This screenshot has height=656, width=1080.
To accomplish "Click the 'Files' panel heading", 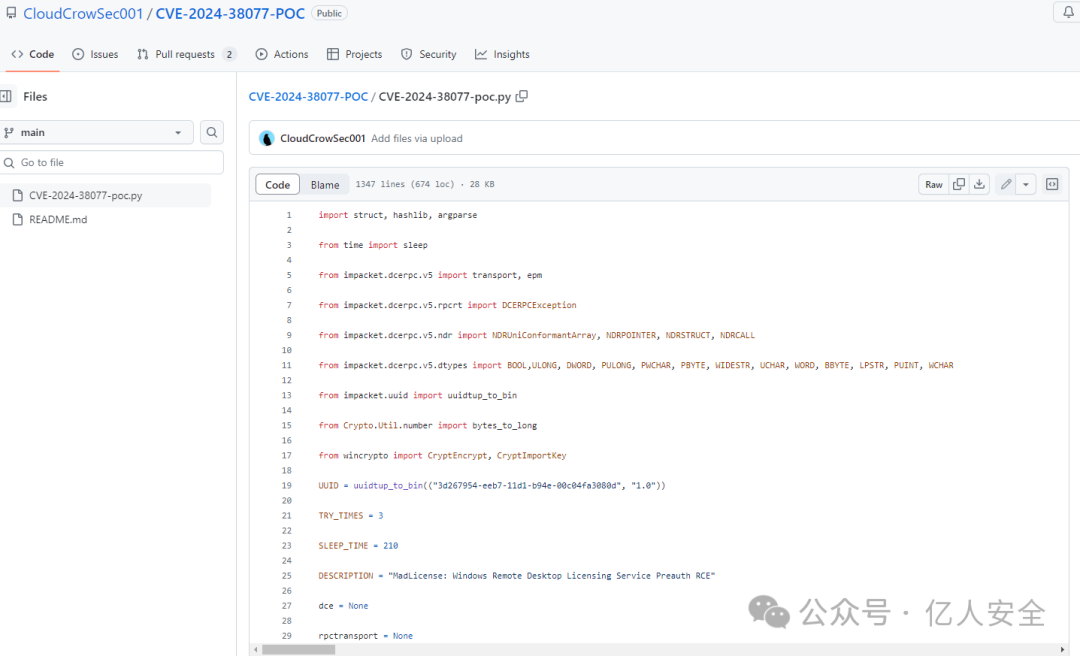I will coord(35,96).
